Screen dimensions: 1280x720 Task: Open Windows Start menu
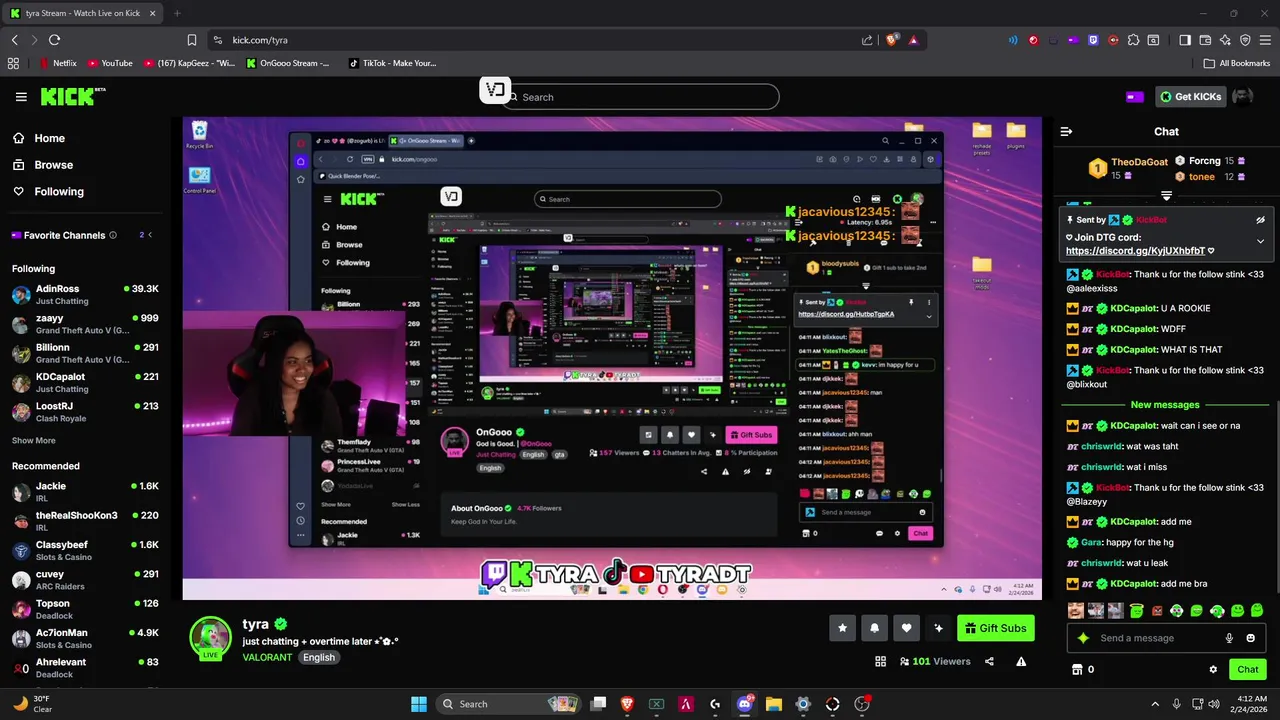point(419,704)
